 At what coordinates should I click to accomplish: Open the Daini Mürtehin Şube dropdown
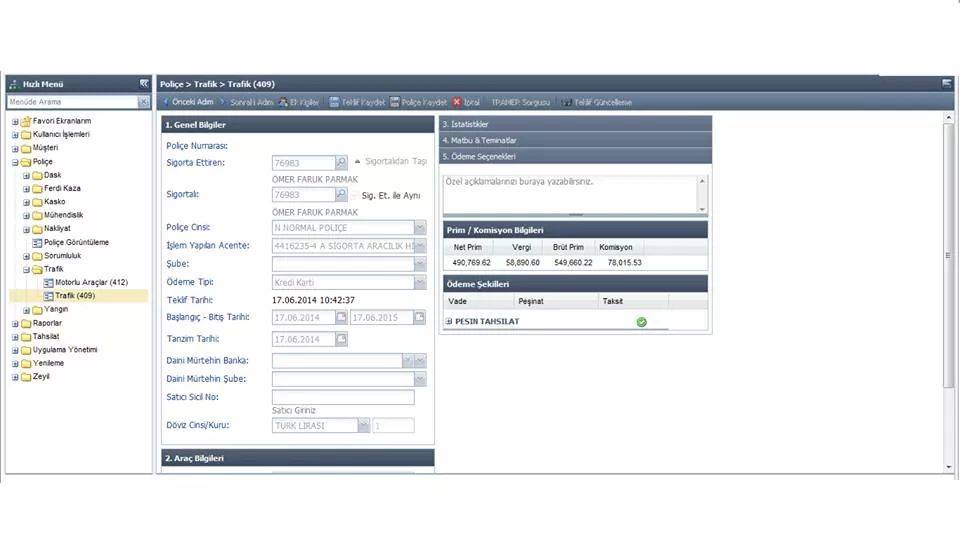click(x=420, y=379)
